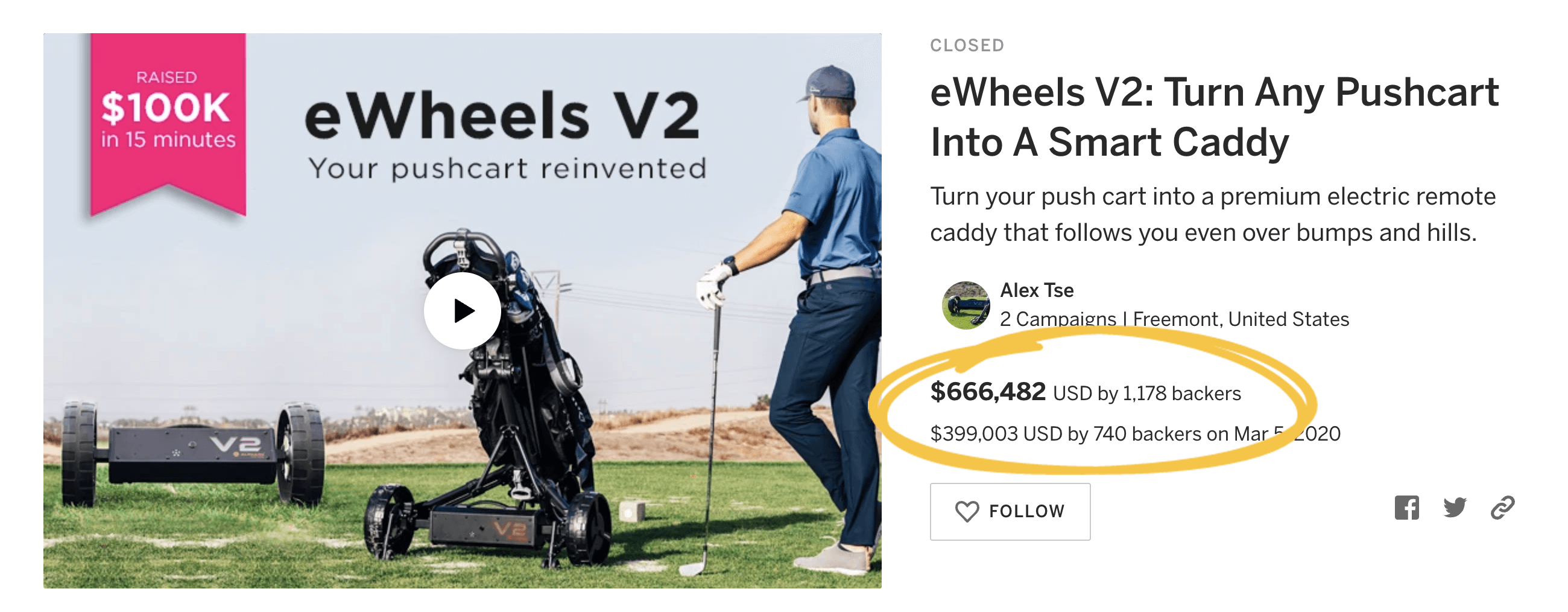Select the campaign title heading
Screen dimensions: 1568x612
pos(1215,117)
